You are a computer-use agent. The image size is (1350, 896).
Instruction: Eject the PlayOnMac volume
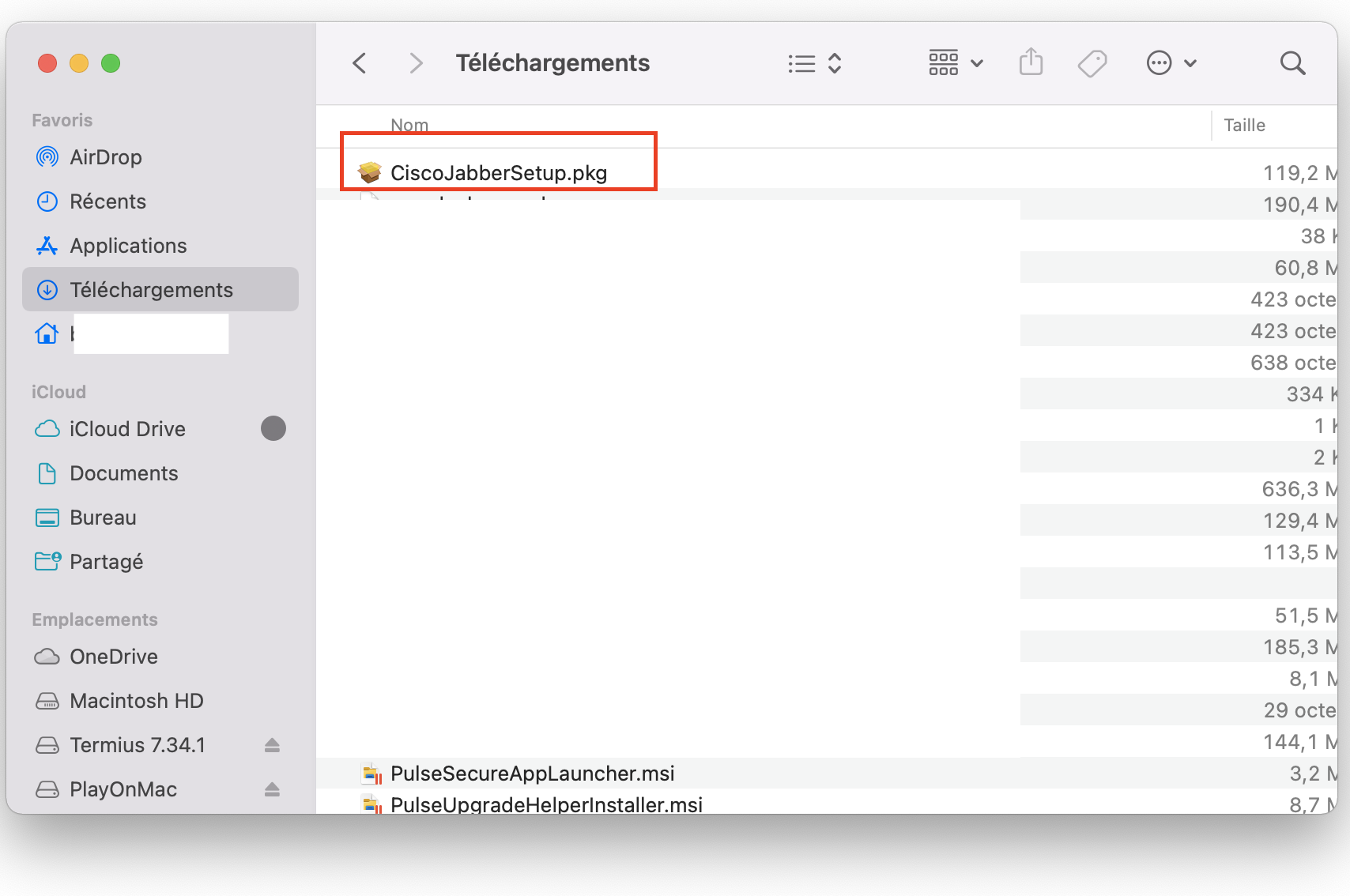pos(272,789)
